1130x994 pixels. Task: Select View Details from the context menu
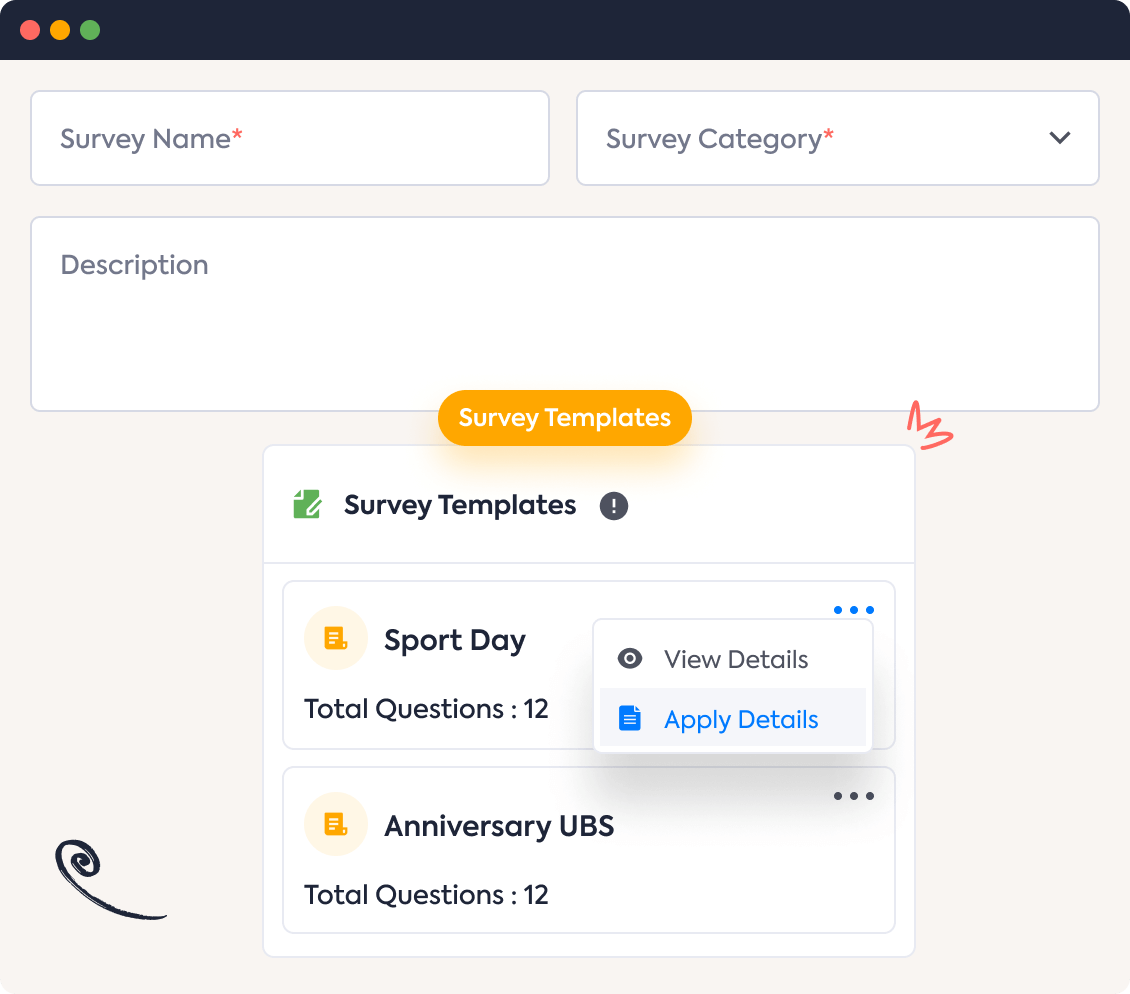pos(736,658)
